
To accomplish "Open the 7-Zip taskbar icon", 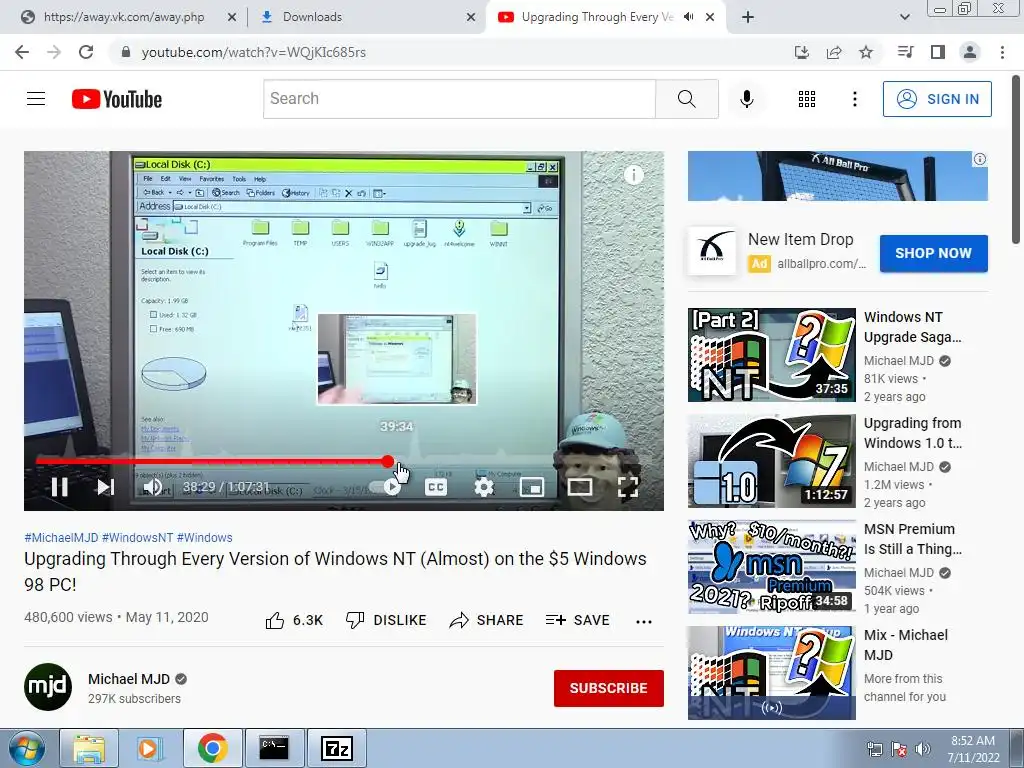I will pos(337,748).
